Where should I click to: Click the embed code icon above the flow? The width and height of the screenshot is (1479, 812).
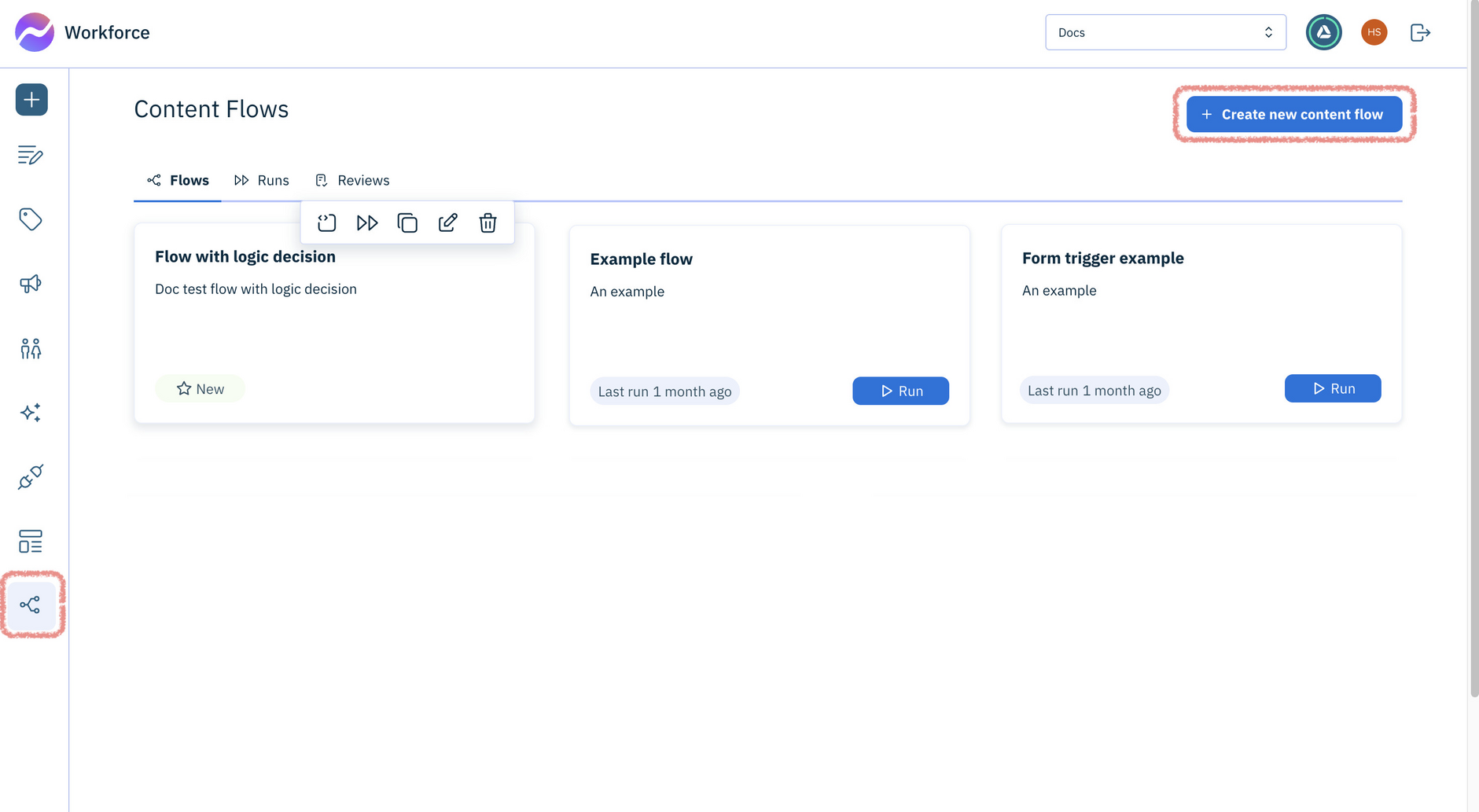pos(326,222)
